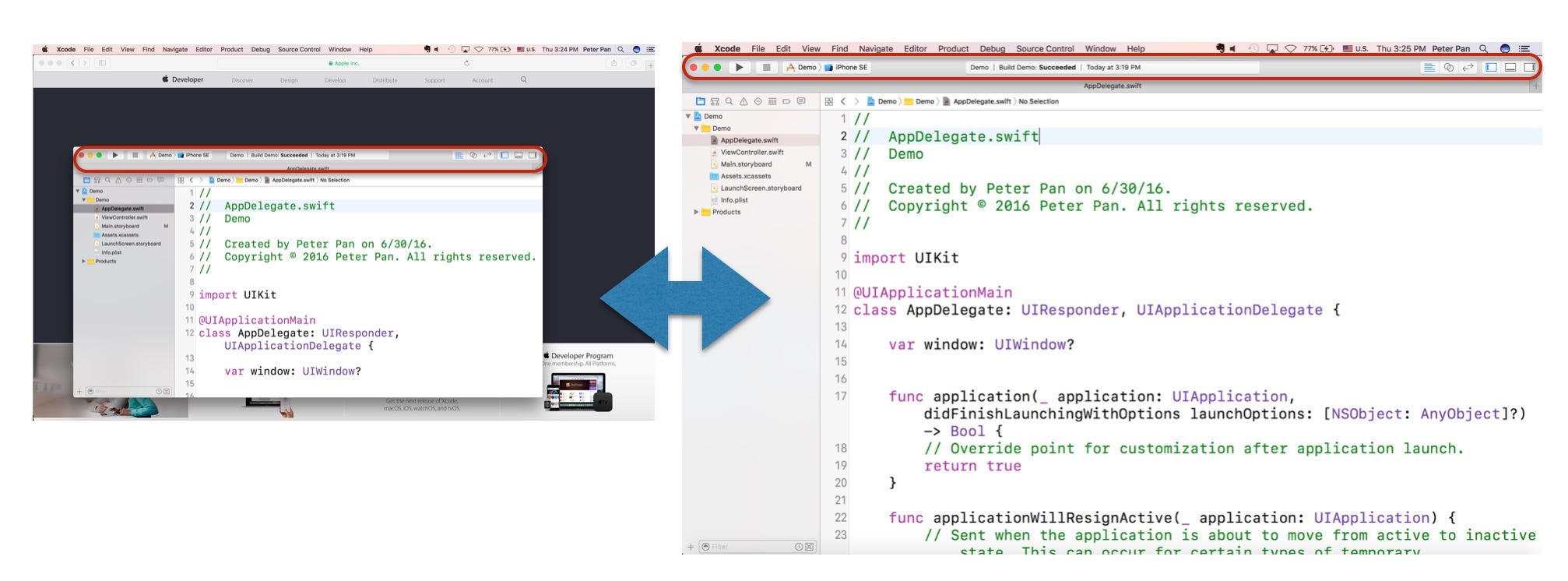Toggle navigator pane in small Xcode window
The height and width of the screenshot is (581, 1568).
point(505,155)
